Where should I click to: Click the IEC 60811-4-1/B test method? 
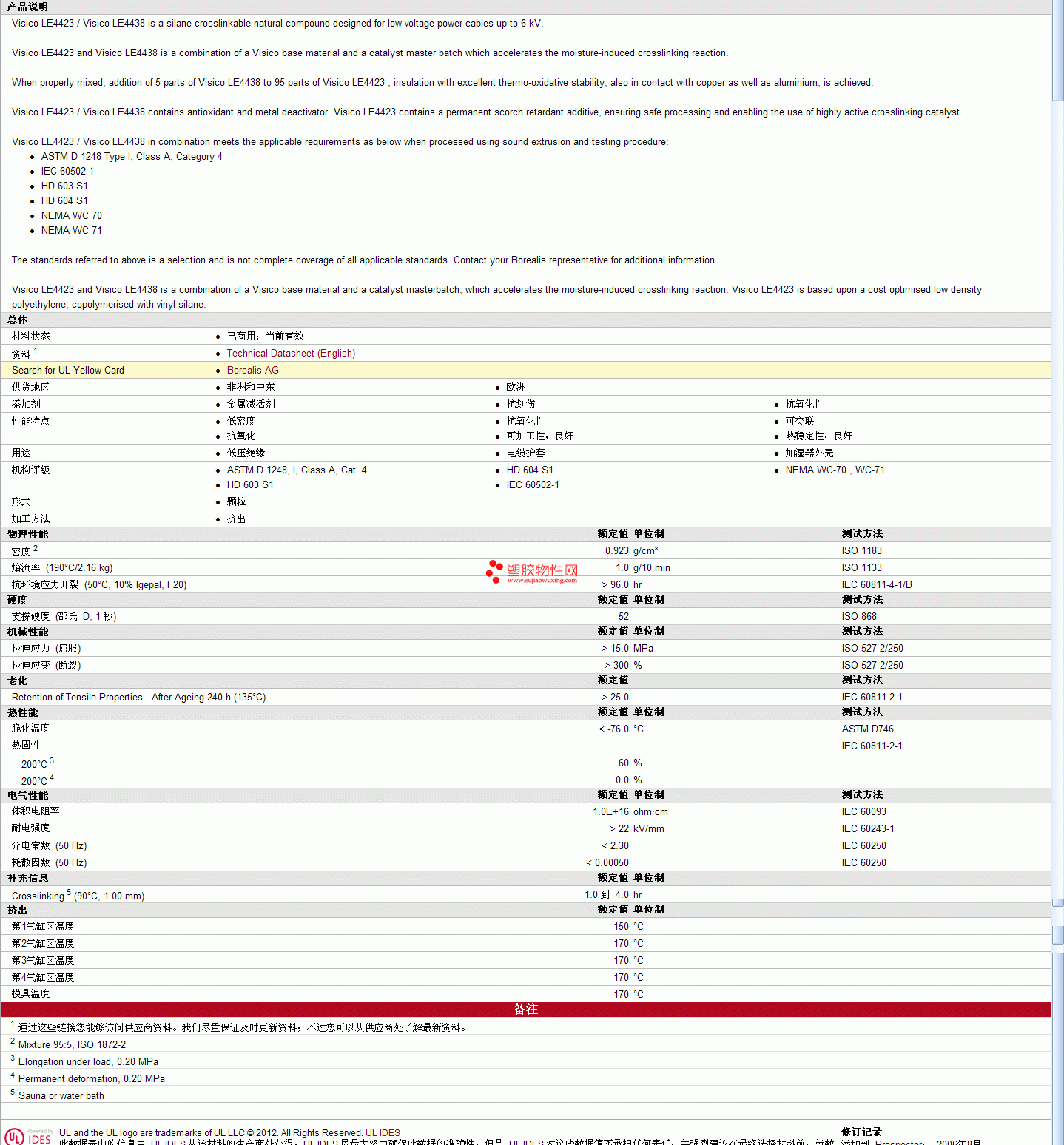pos(877,585)
